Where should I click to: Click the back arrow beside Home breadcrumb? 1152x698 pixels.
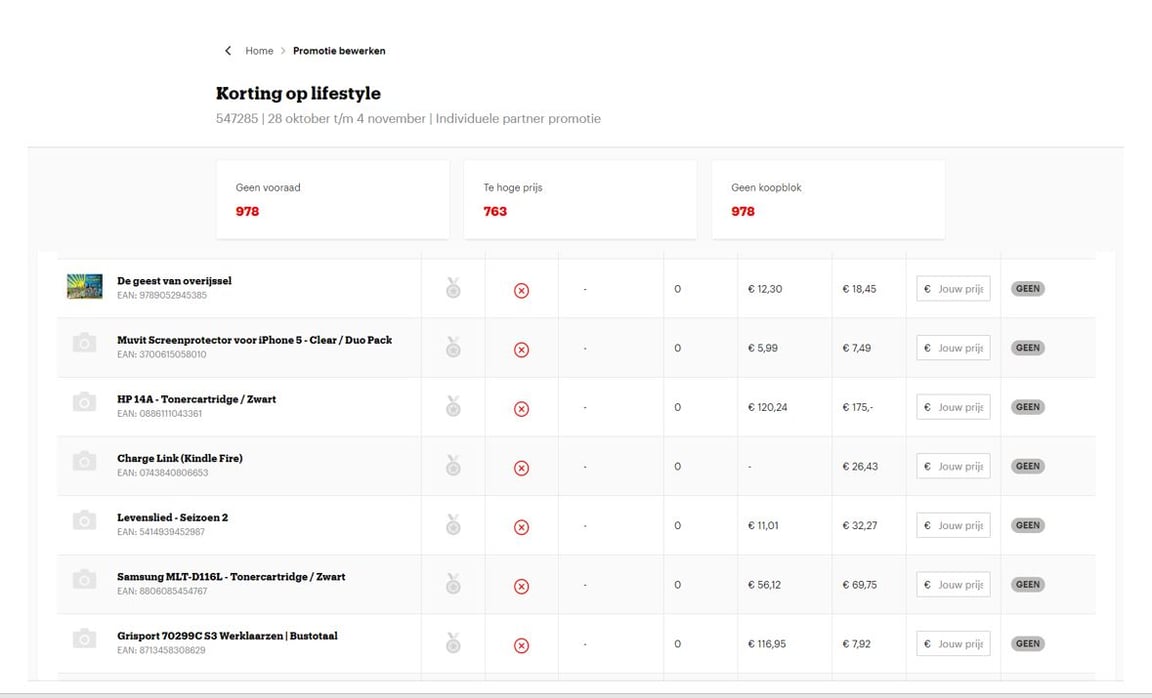(x=228, y=51)
